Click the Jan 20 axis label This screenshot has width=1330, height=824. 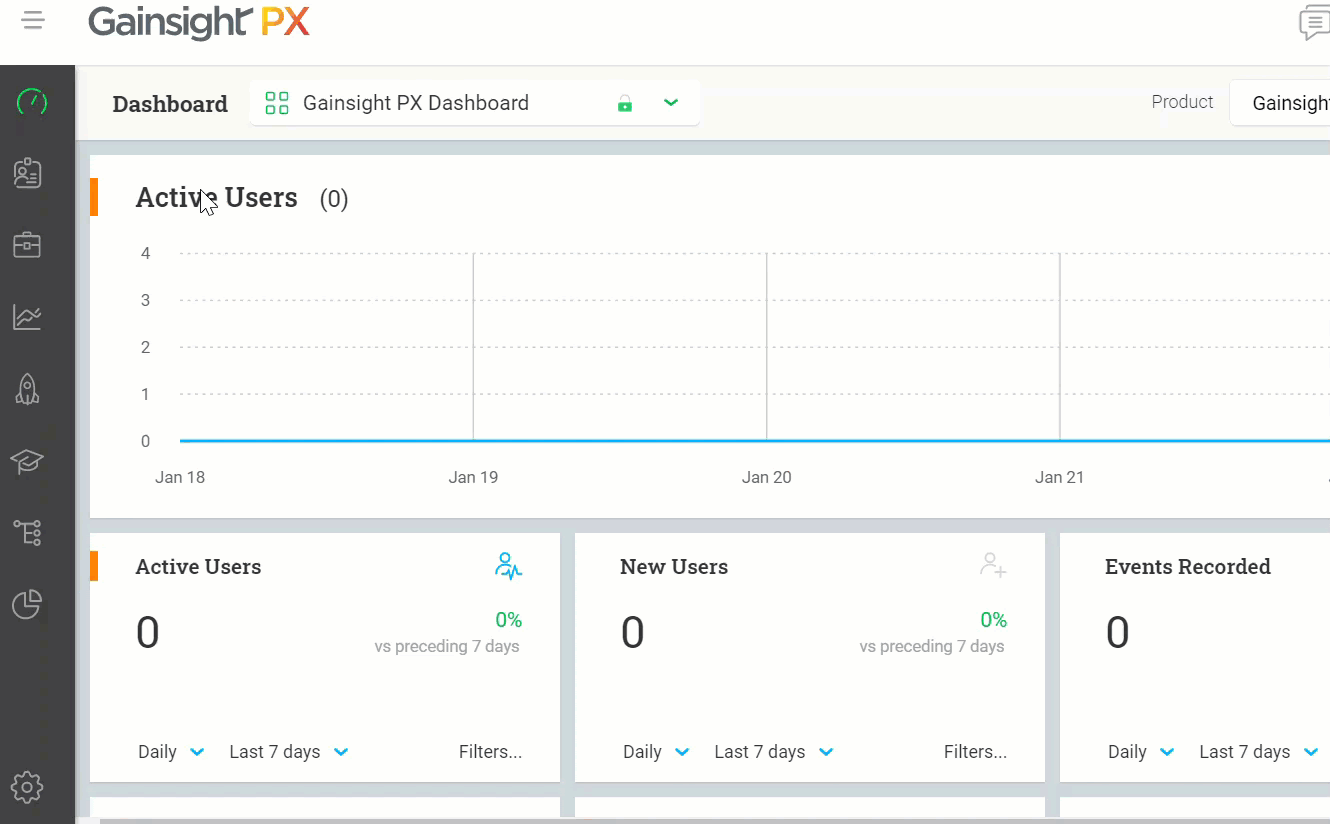tap(767, 477)
